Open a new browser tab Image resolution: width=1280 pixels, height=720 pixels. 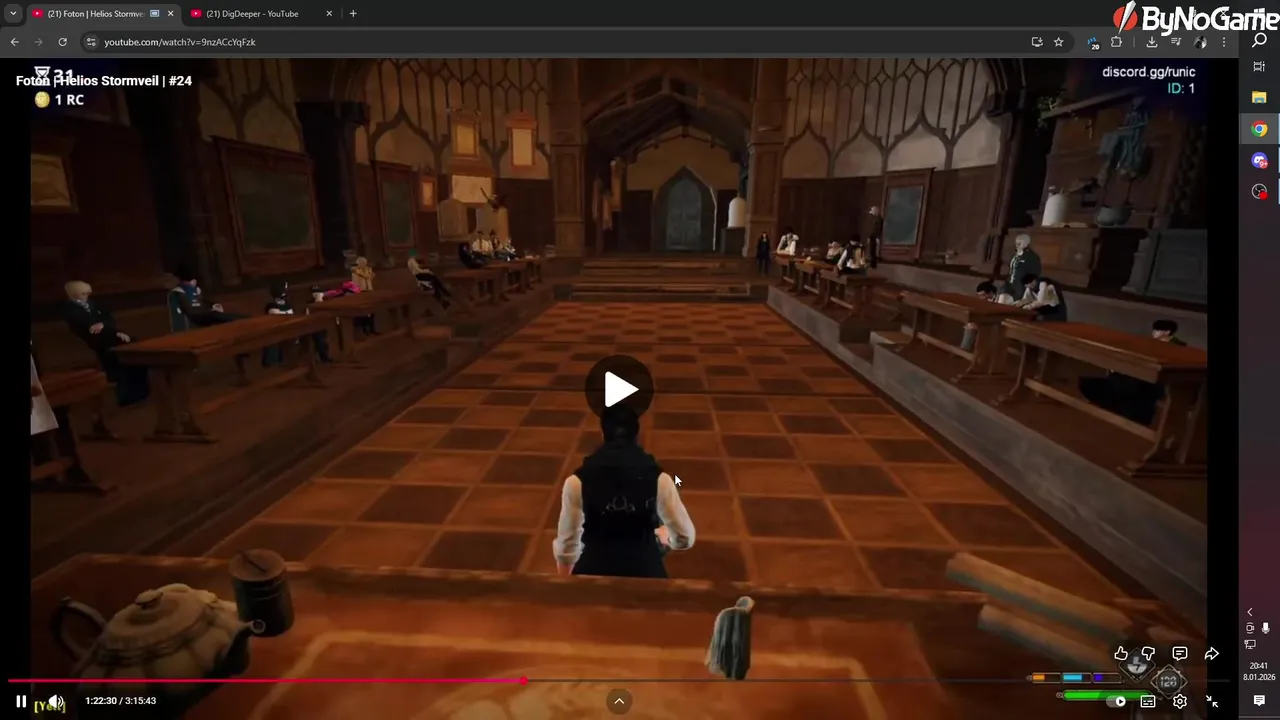tap(353, 14)
